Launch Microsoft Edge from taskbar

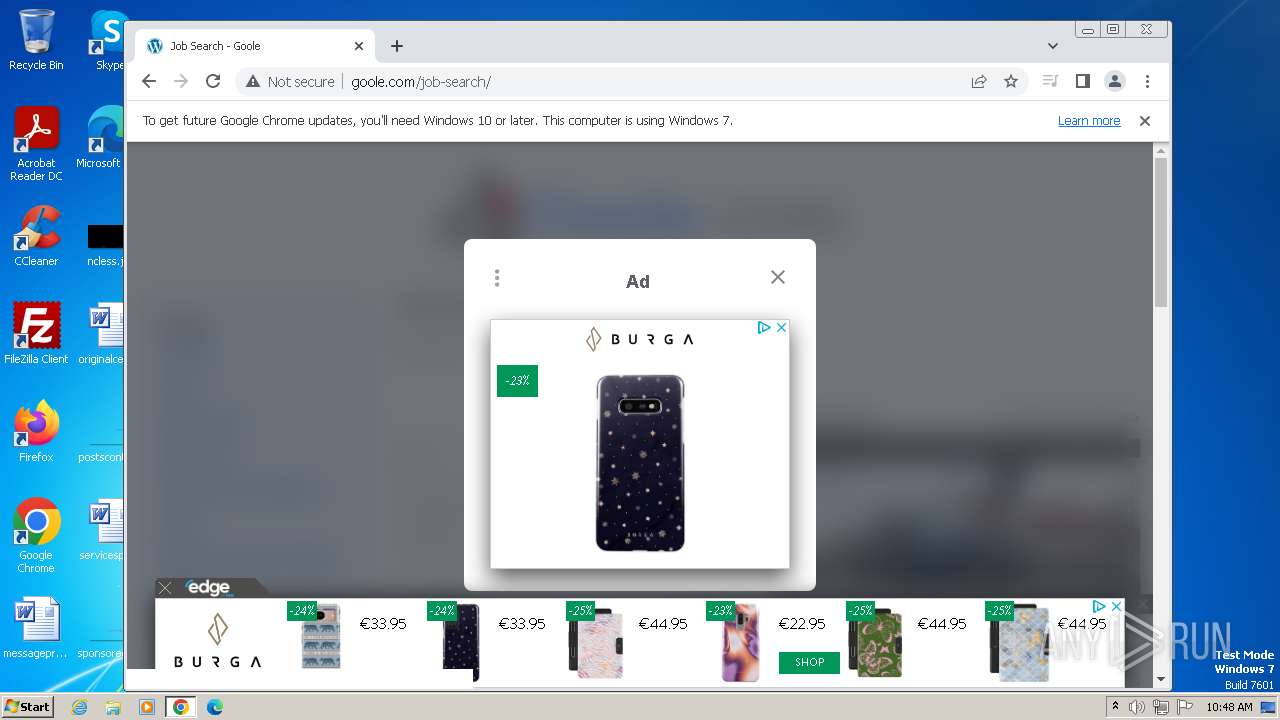[215, 707]
